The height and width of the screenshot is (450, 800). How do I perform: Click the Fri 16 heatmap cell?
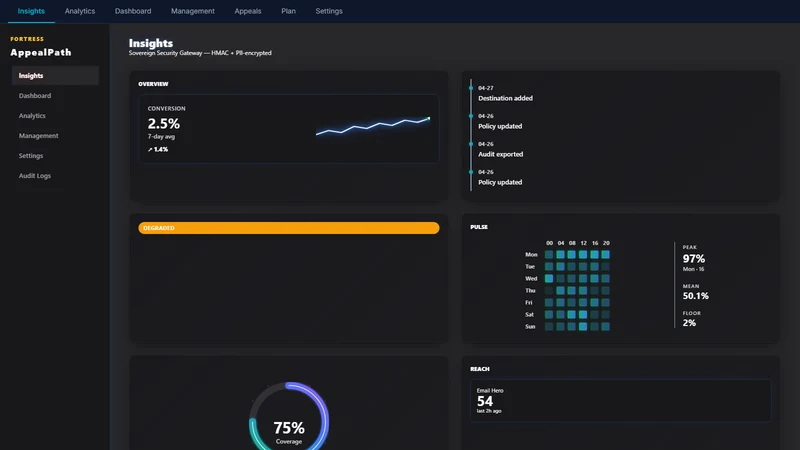(594, 303)
